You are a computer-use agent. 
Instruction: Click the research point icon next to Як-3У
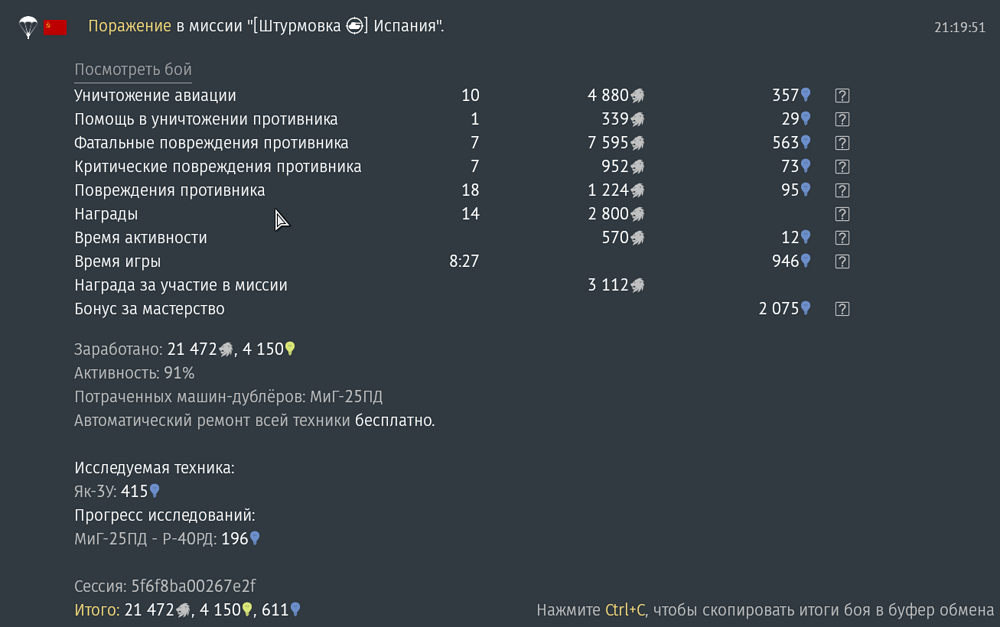tap(154, 491)
